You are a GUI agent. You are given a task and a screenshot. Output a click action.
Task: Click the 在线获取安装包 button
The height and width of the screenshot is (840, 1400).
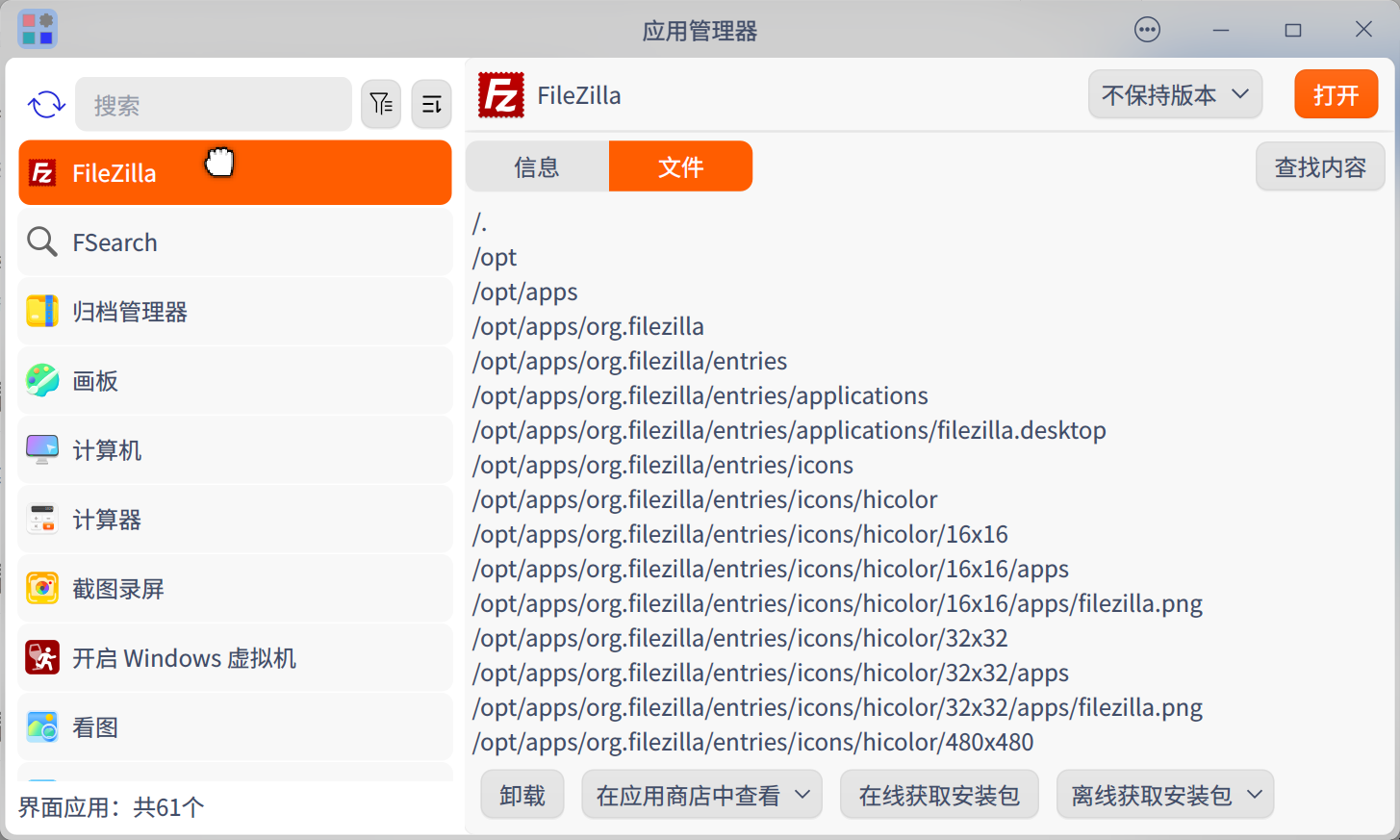[939, 796]
